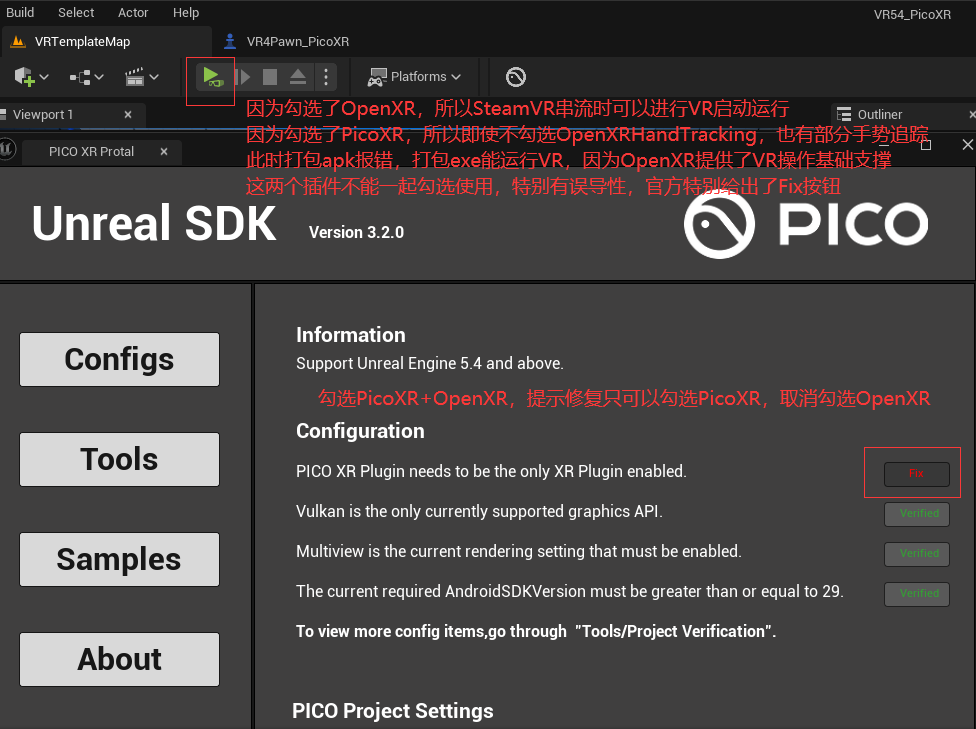
Task: Click the VR54_PicoXR project name
Action: coord(912,14)
